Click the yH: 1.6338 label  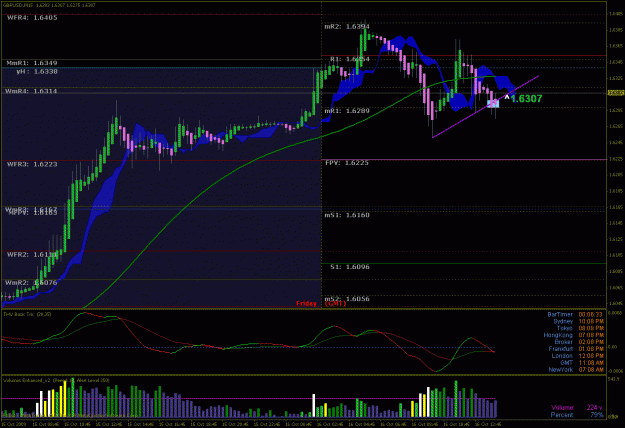[37, 72]
